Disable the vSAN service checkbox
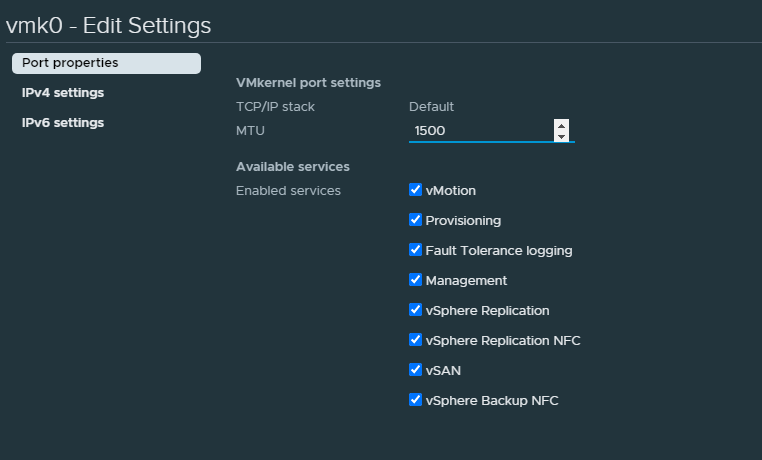This screenshot has width=762, height=460. pos(416,370)
